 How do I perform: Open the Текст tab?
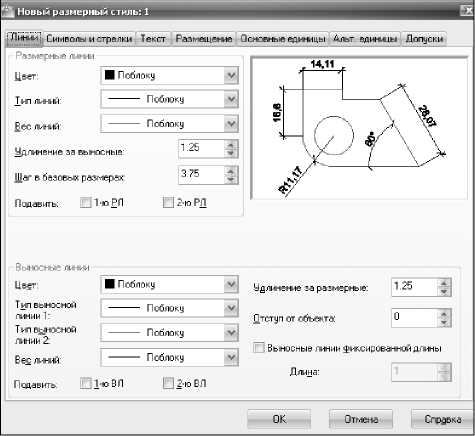(x=153, y=39)
